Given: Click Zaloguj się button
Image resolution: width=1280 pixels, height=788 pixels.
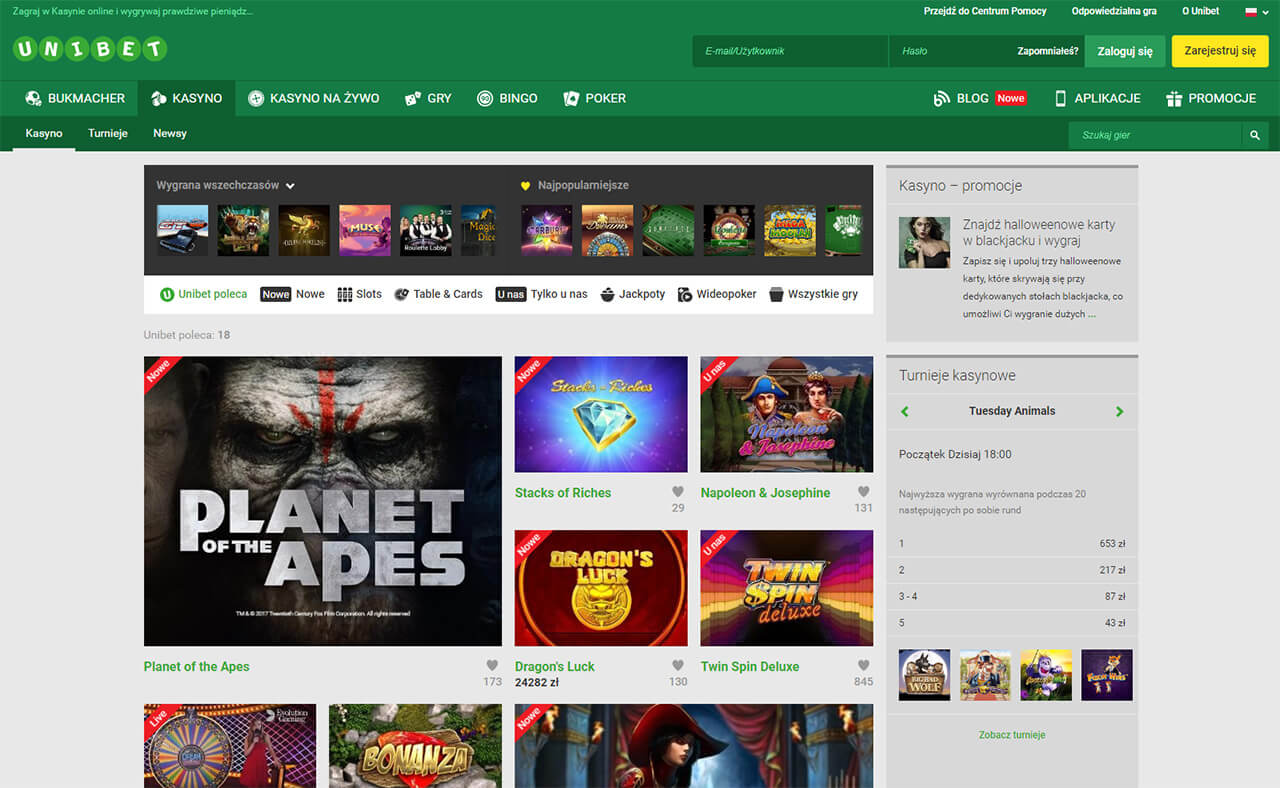Looking at the screenshot, I should tap(1125, 51).
